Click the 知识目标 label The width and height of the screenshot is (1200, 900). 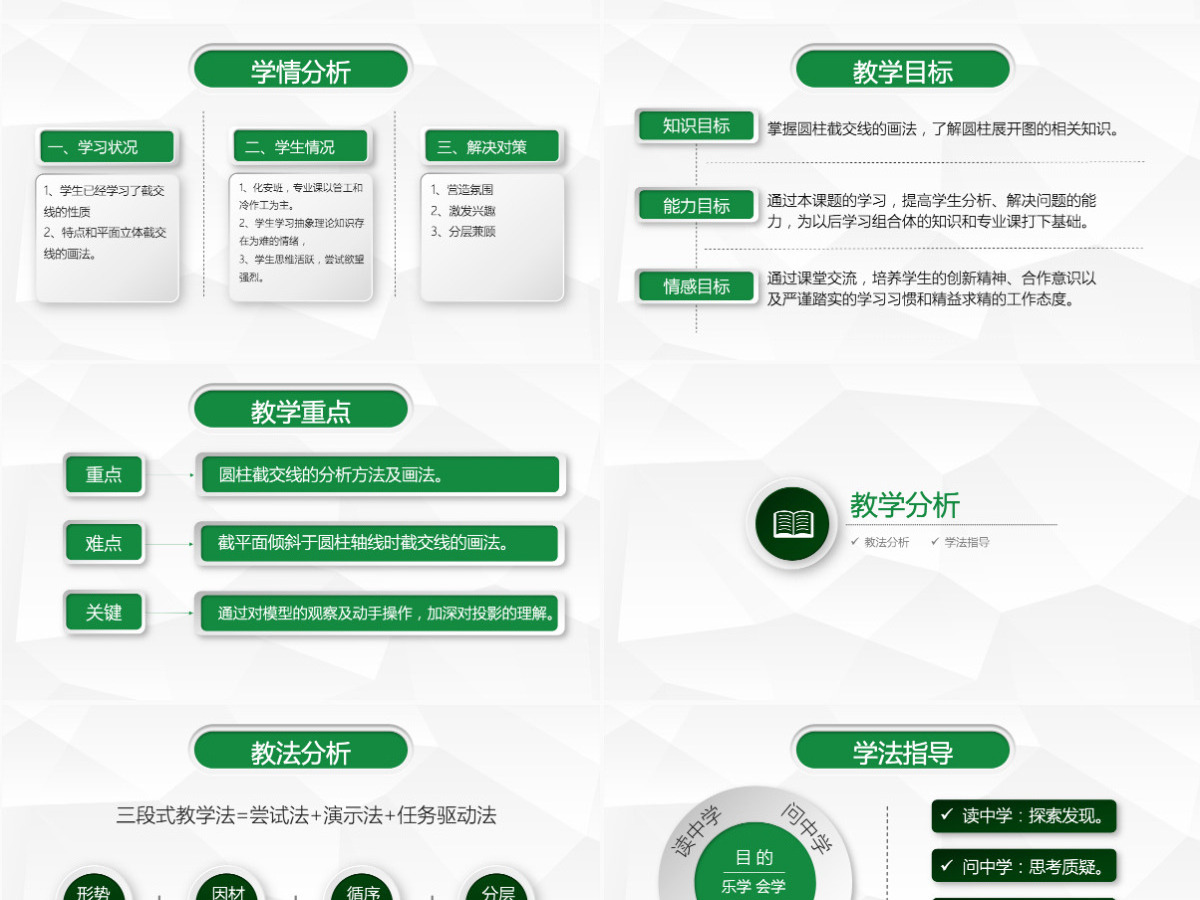(x=697, y=126)
